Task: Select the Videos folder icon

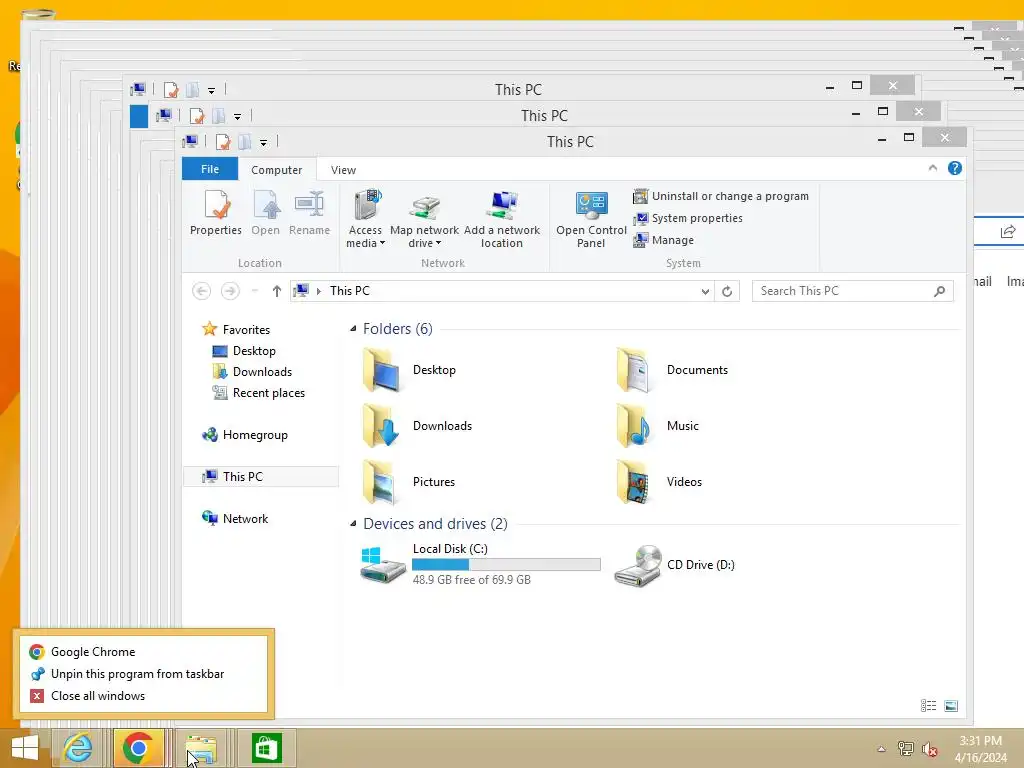Action: [x=635, y=482]
